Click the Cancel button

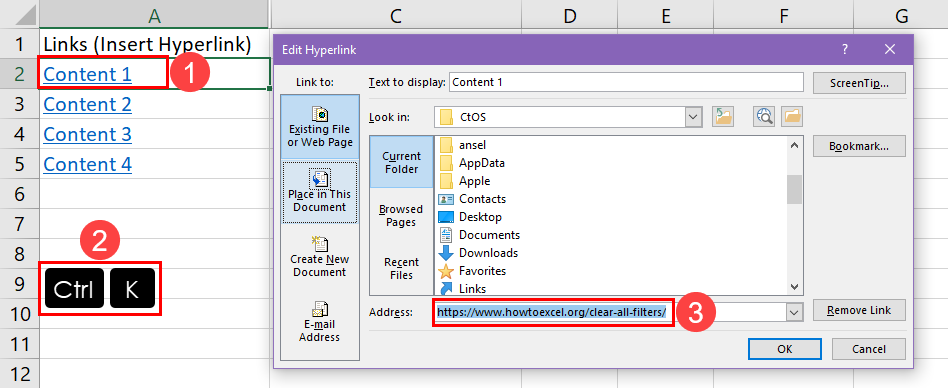click(x=869, y=349)
